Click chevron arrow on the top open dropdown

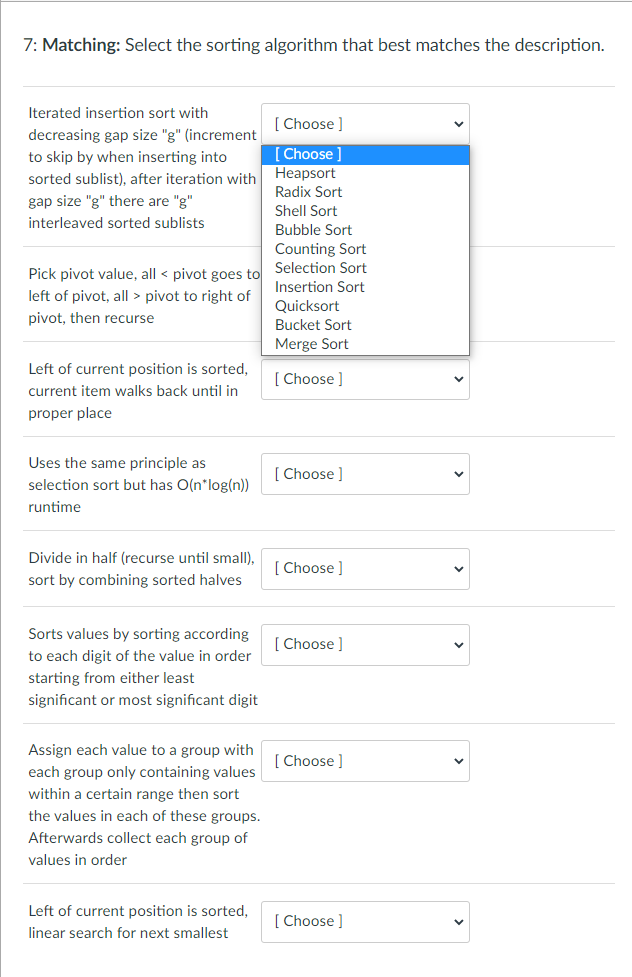coord(459,124)
